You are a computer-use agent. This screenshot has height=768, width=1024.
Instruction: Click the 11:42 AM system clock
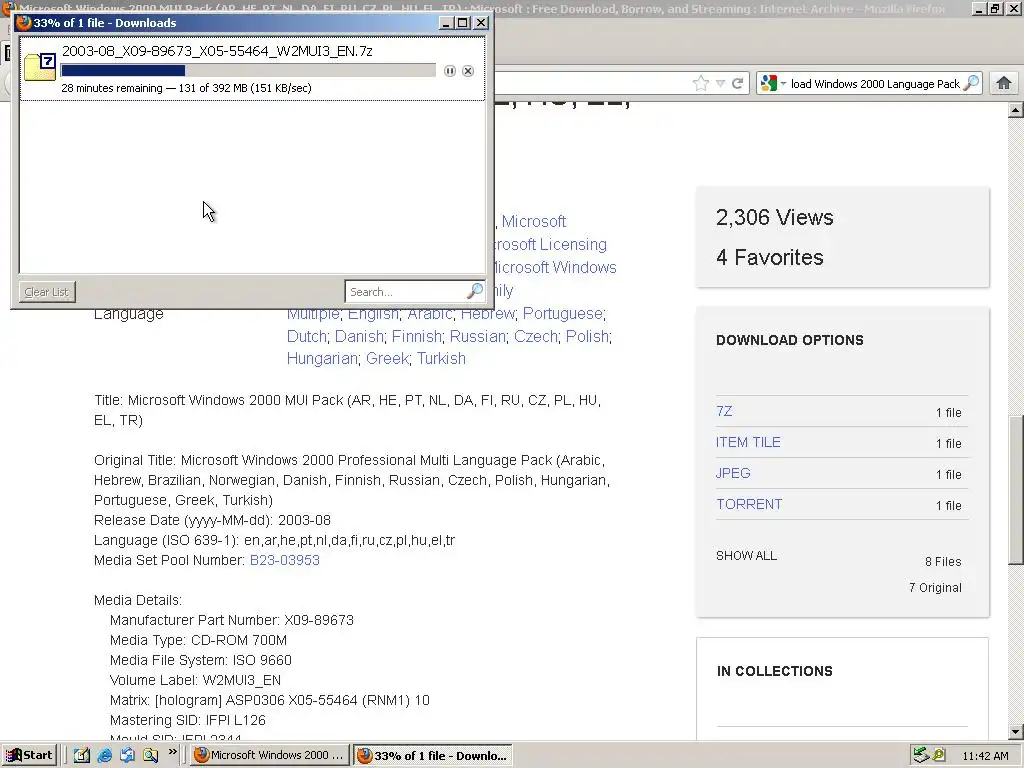click(x=985, y=756)
